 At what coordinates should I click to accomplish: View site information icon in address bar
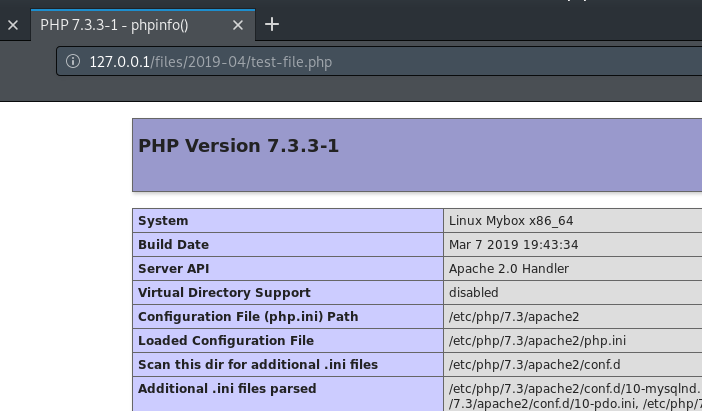pos(73,61)
